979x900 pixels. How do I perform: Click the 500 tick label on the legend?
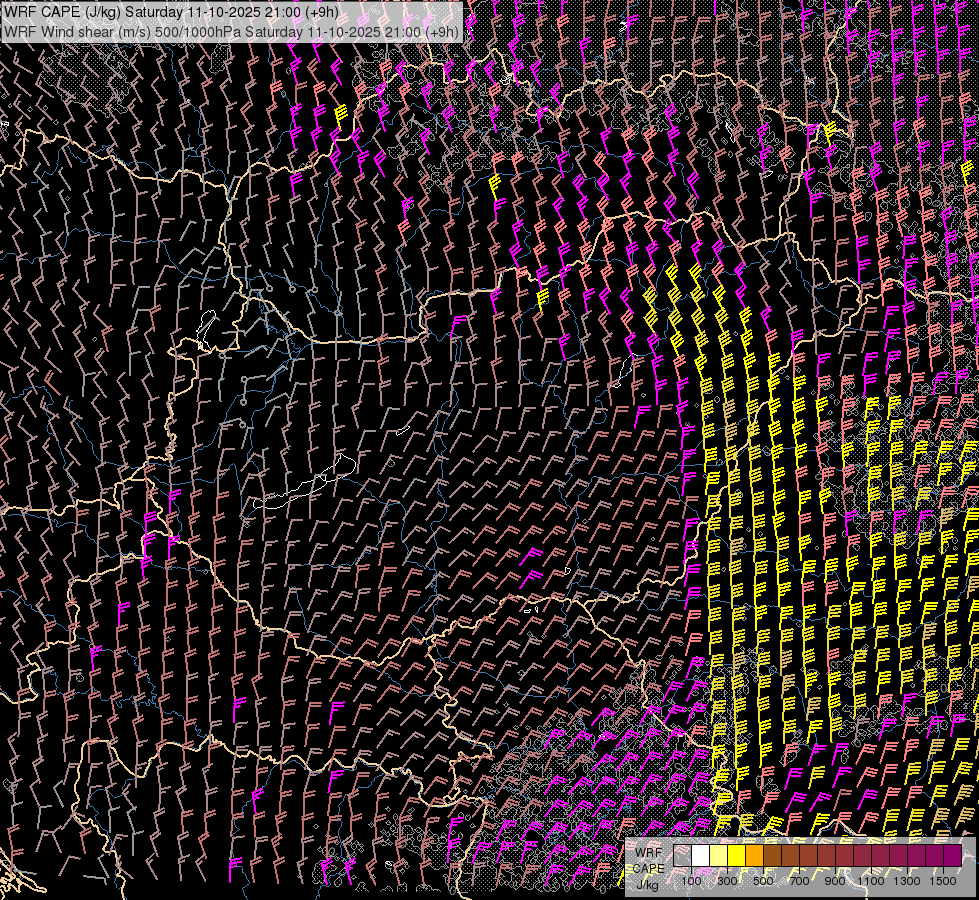763,880
